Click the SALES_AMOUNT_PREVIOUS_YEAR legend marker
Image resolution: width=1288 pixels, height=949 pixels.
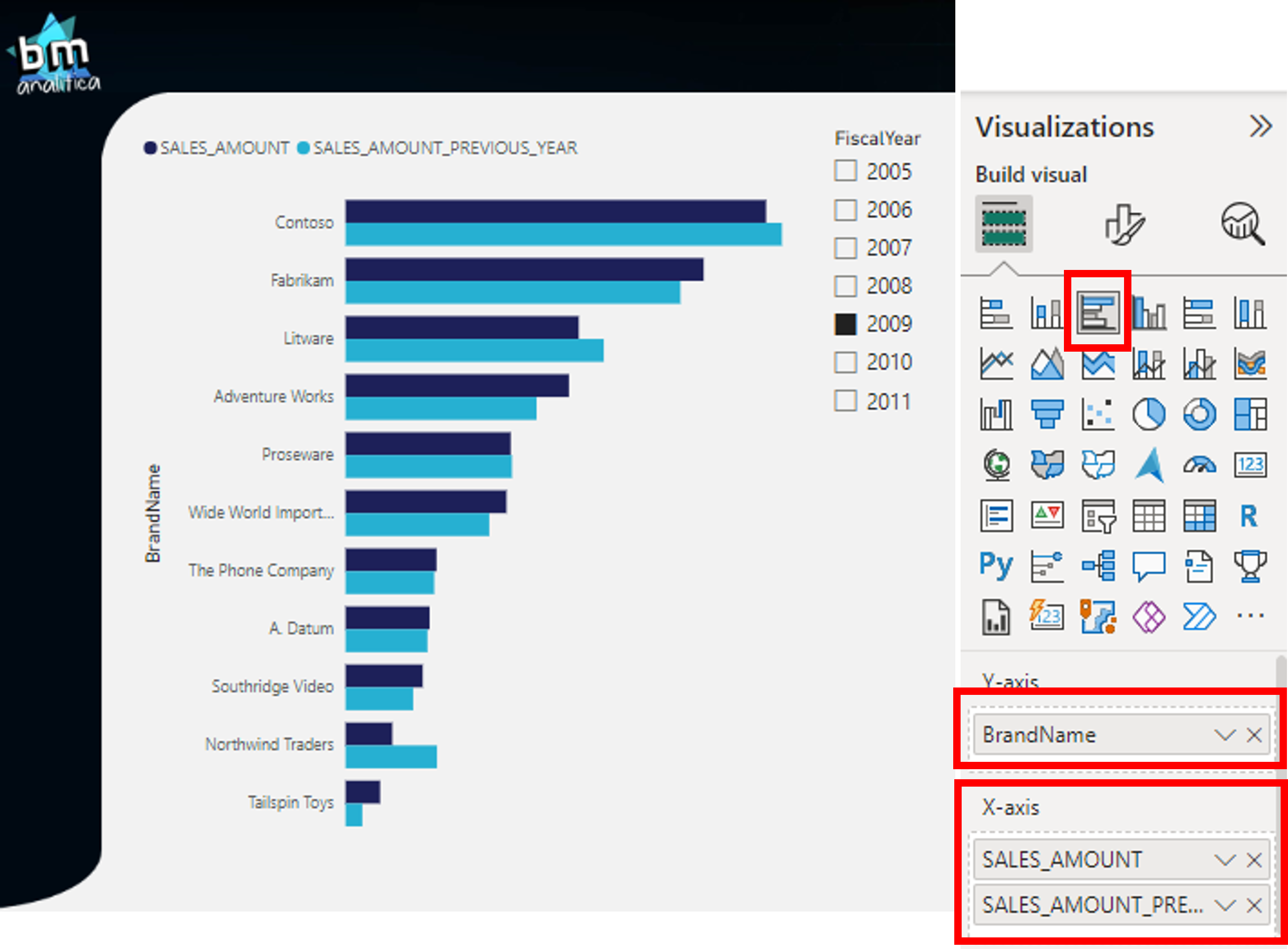point(303,148)
